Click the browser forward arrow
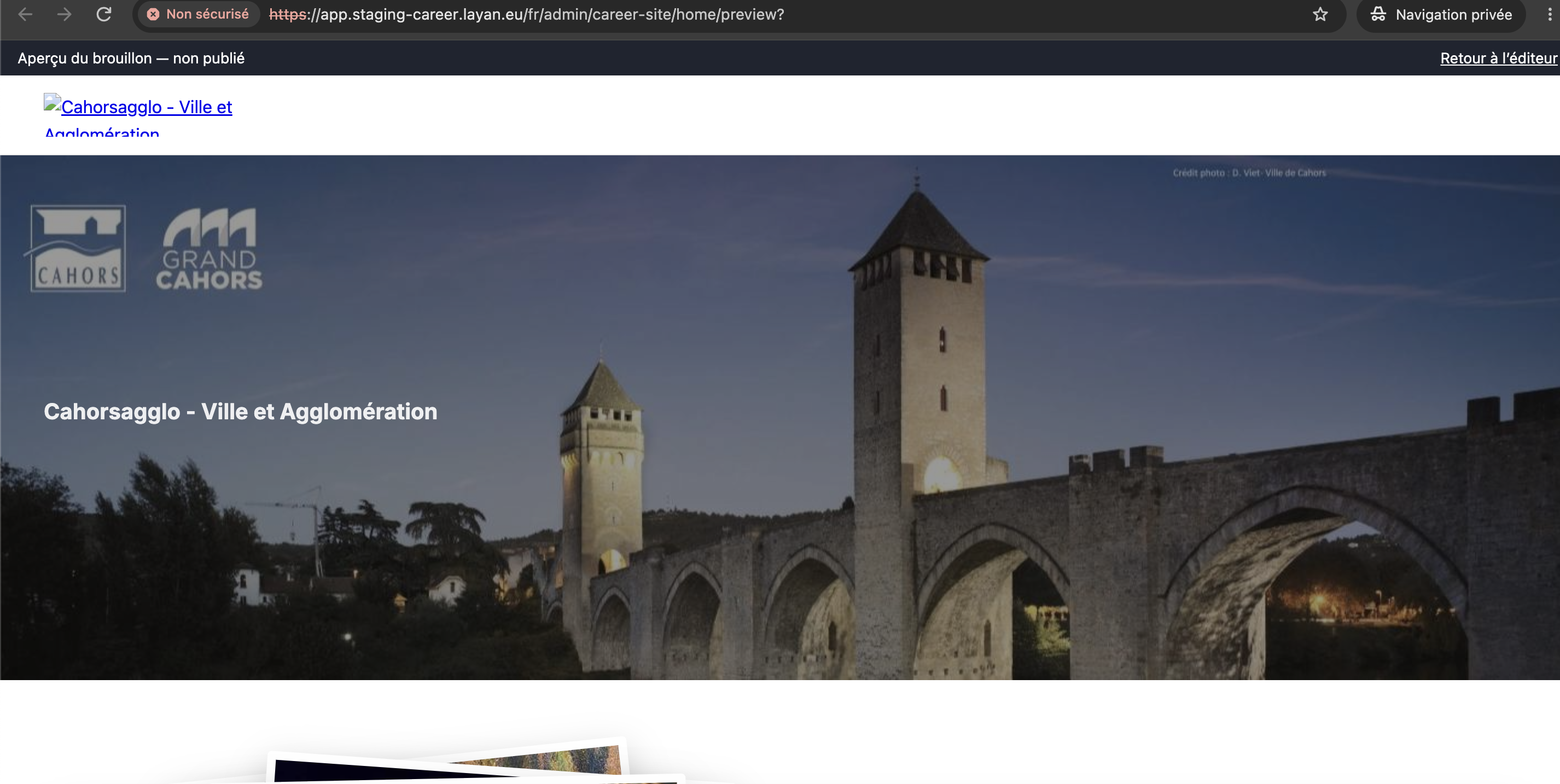Viewport: 1560px width, 784px height. 63,15
